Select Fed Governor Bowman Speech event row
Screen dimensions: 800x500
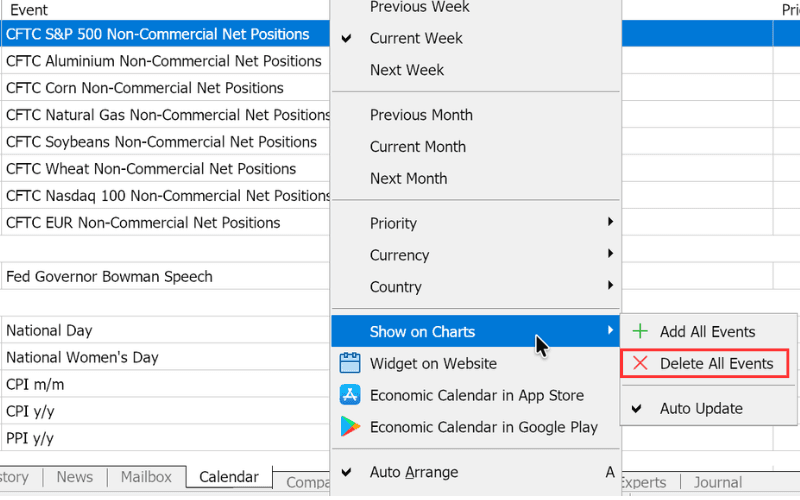[x=165, y=276]
